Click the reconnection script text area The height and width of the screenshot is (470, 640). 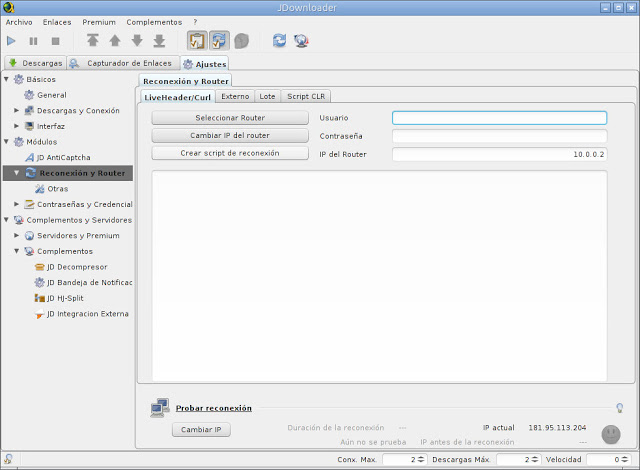[380, 276]
